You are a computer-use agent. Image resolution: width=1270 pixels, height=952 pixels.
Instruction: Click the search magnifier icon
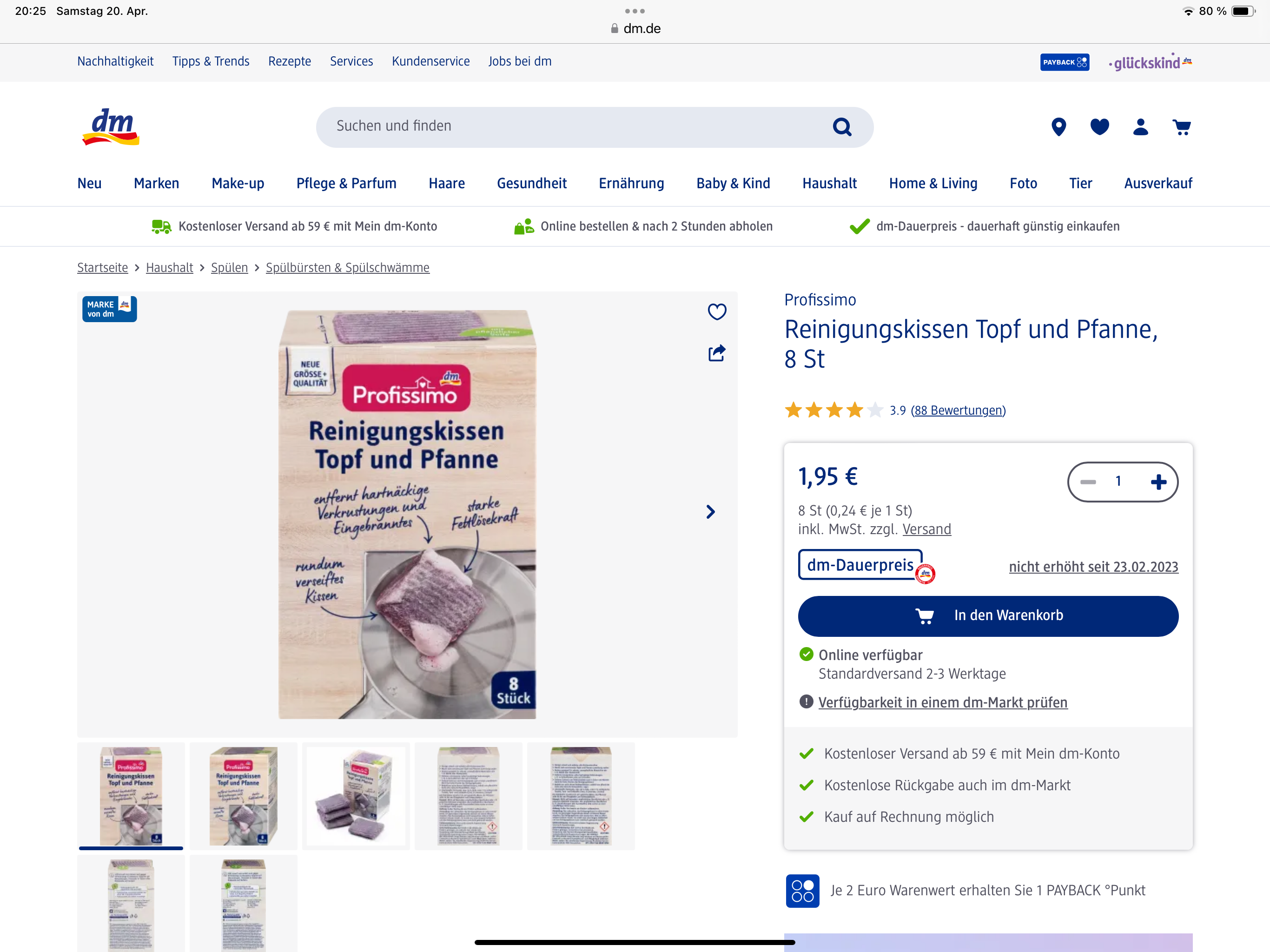click(842, 126)
